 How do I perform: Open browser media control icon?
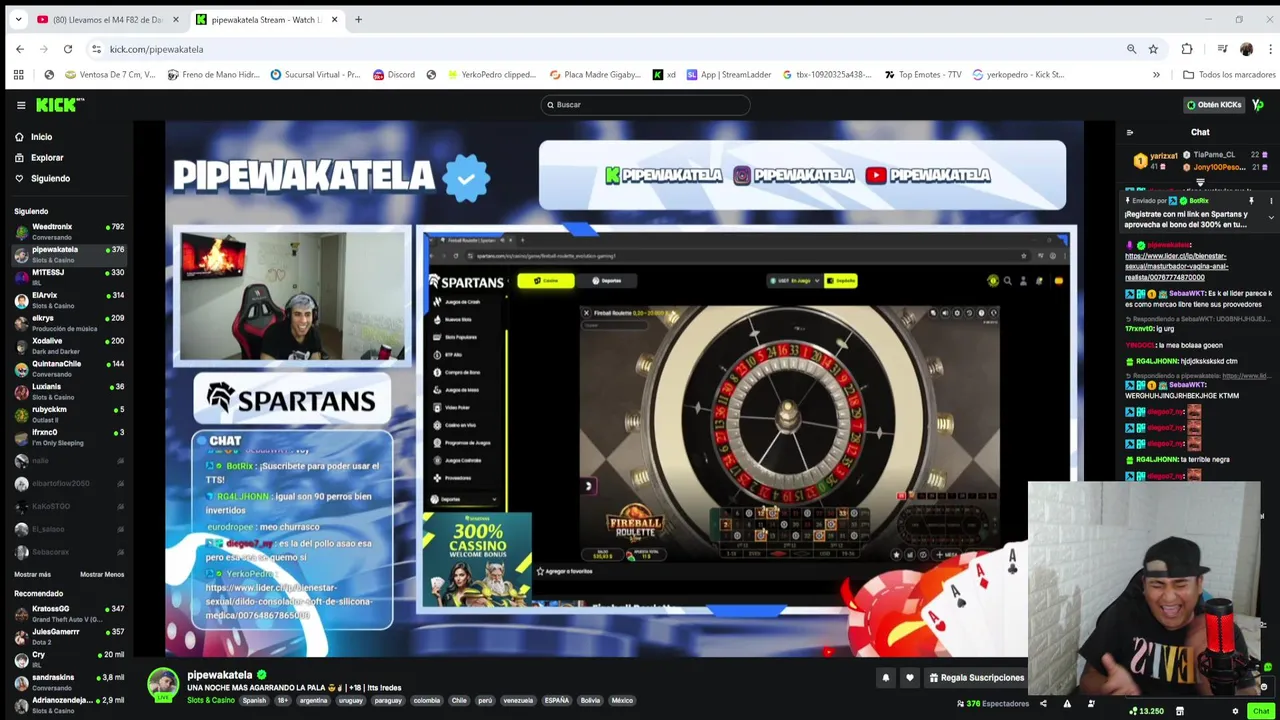click(1222, 49)
